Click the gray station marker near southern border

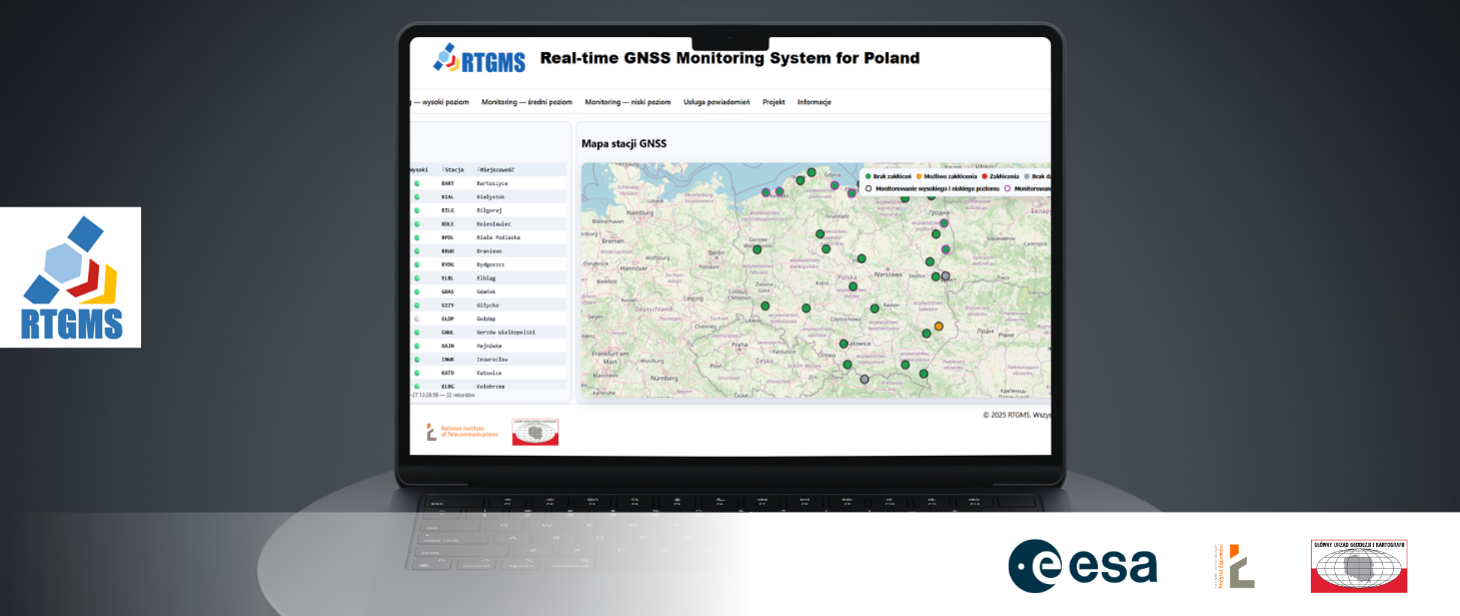[x=865, y=379]
